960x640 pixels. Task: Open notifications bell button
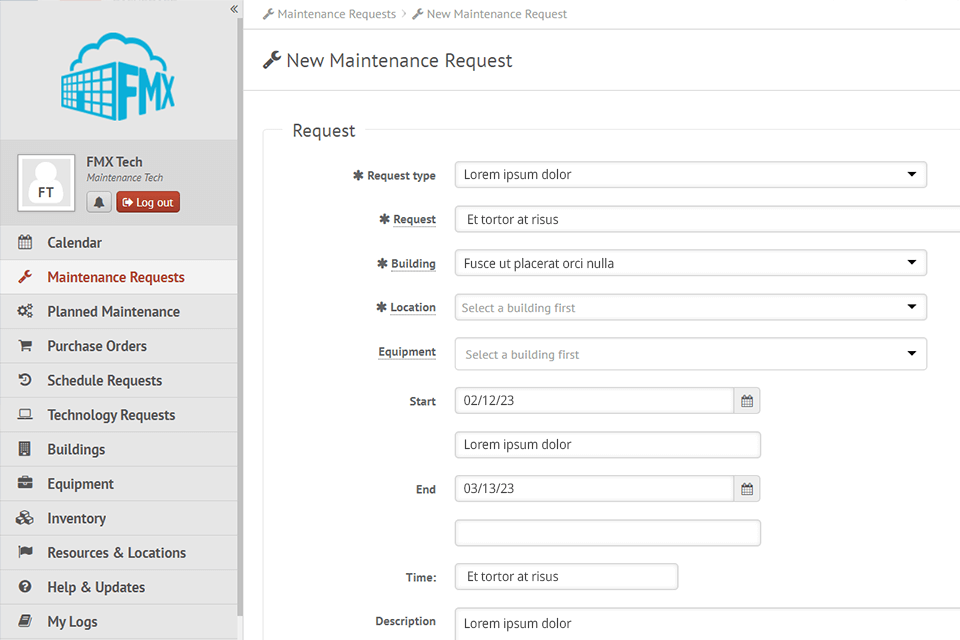(x=99, y=202)
